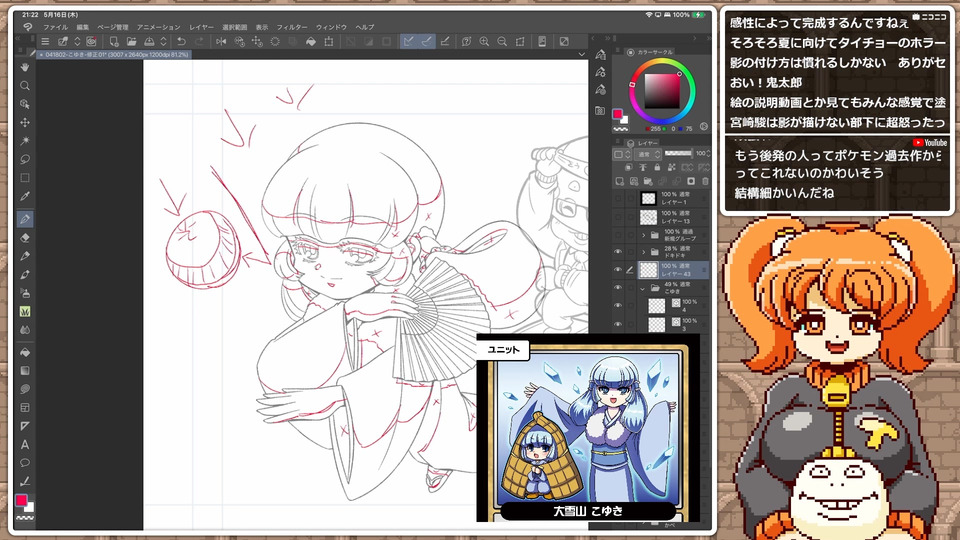This screenshot has height=540, width=960.
Task: Select the Move Layer tool
Action: 24,122
